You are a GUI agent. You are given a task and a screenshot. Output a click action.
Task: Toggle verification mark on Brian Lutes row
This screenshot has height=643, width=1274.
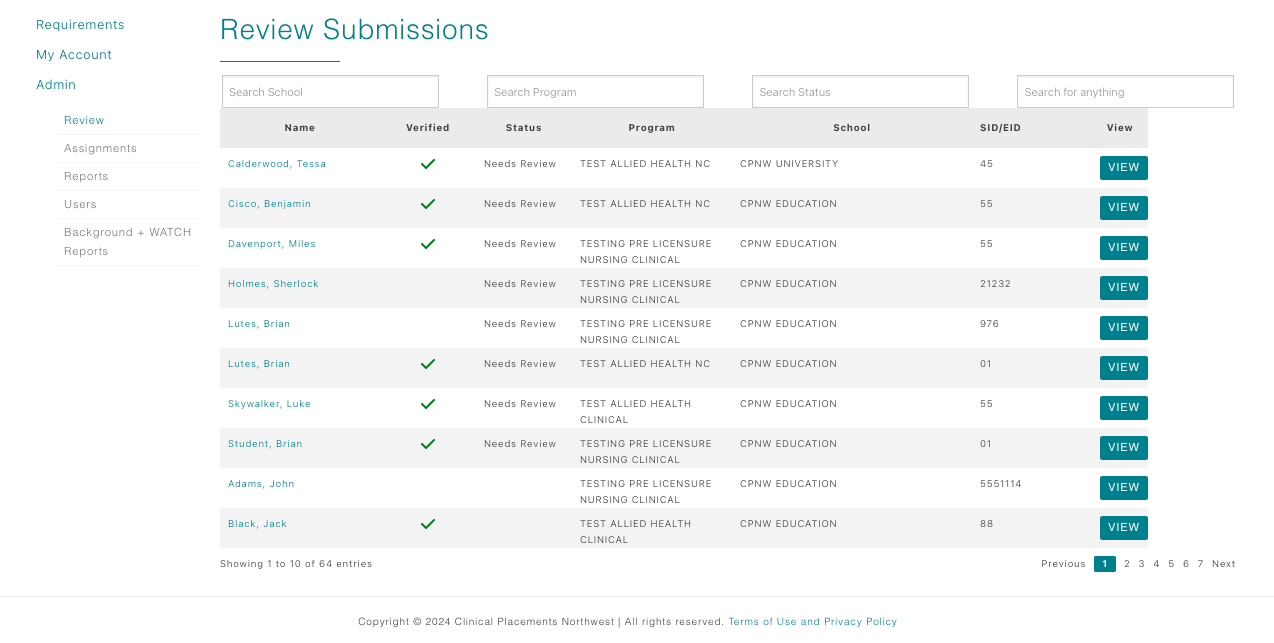[428, 364]
